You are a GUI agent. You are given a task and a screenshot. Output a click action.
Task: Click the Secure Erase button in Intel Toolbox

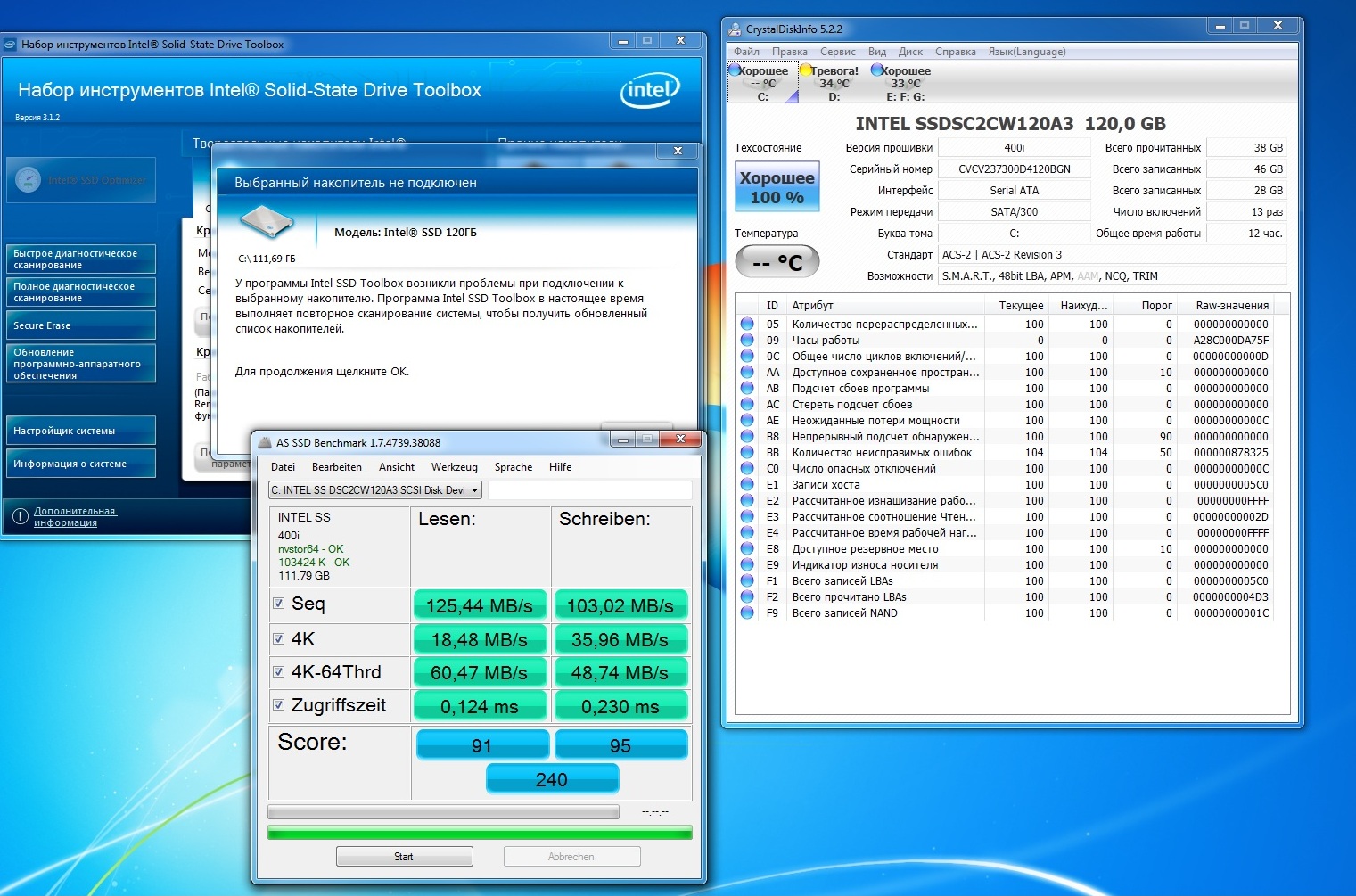[x=80, y=325]
